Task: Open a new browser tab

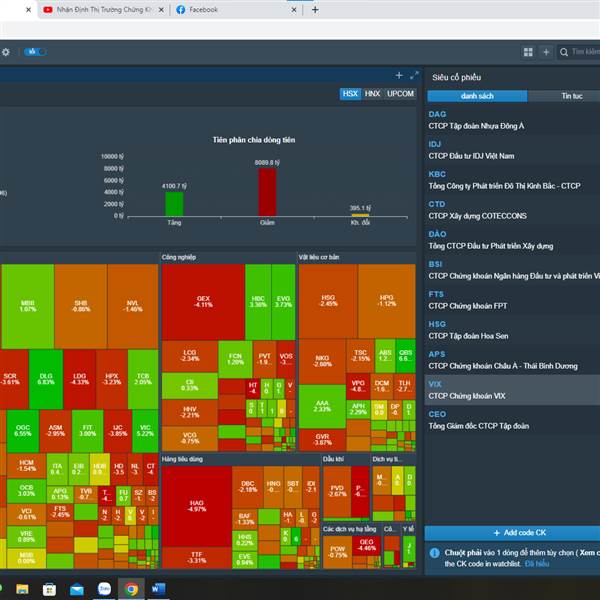Action: pyautogui.click(x=315, y=10)
